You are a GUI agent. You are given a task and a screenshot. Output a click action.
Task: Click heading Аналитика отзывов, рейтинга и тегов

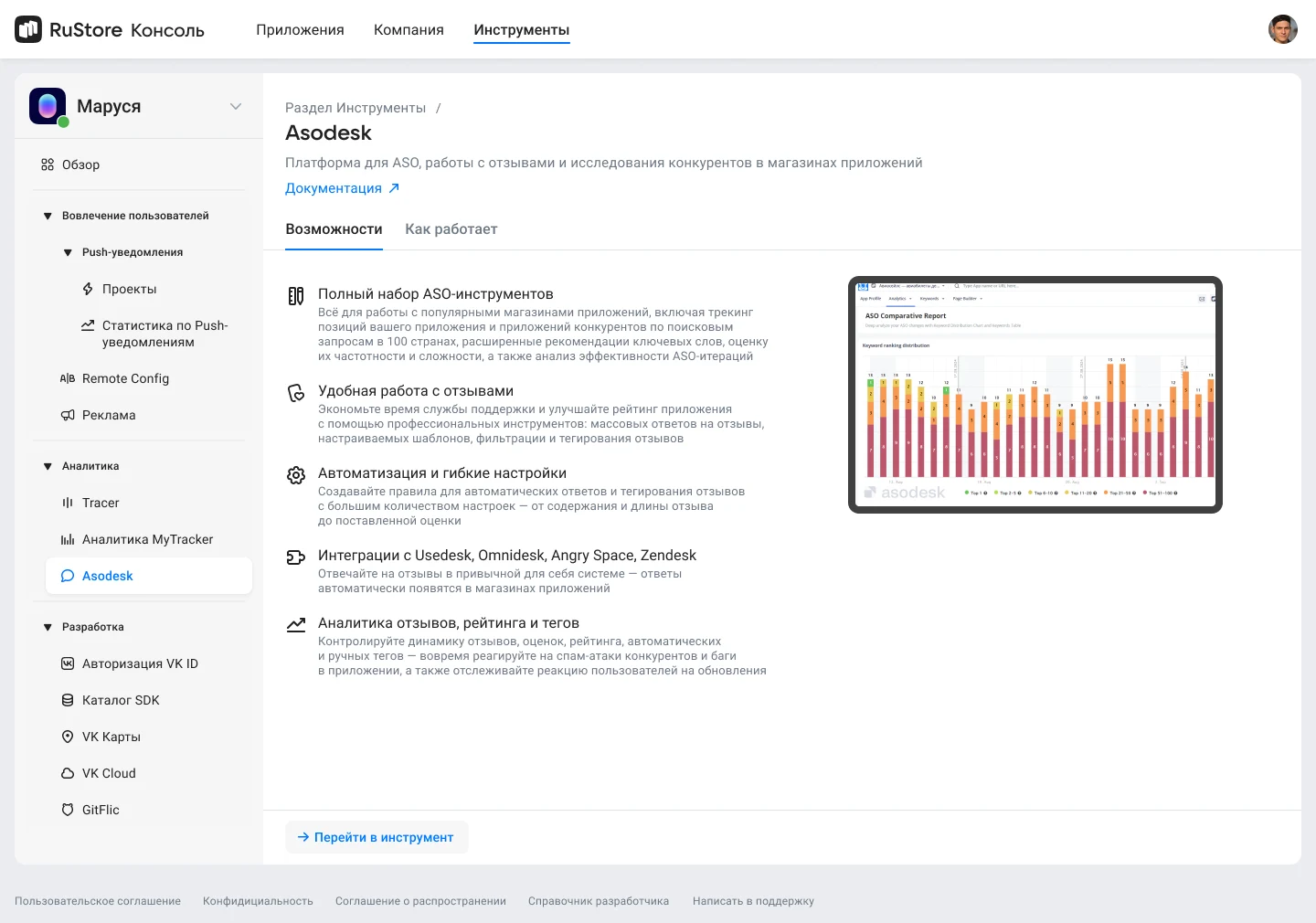449,623
